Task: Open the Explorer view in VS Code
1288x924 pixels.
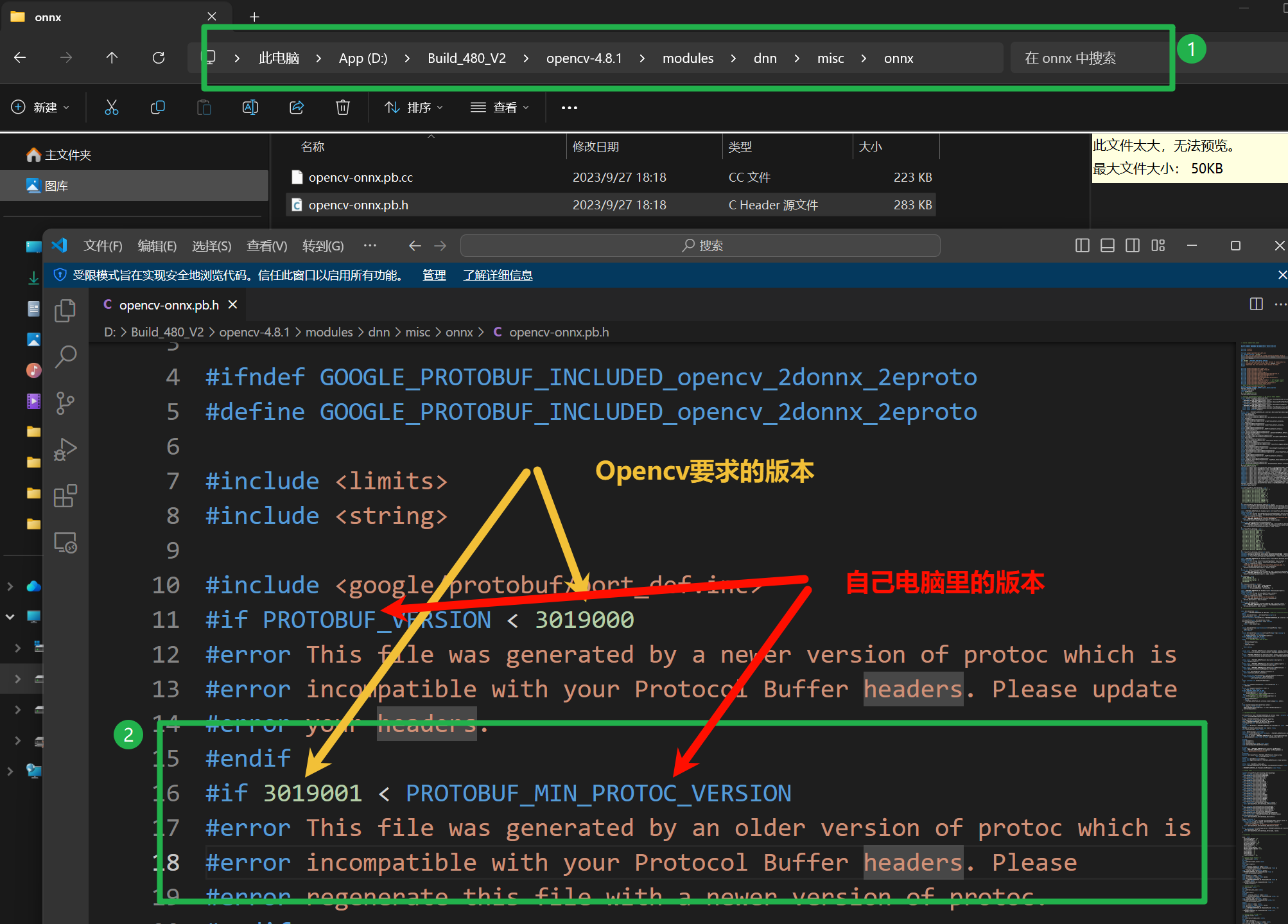Action: tap(65, 309)
